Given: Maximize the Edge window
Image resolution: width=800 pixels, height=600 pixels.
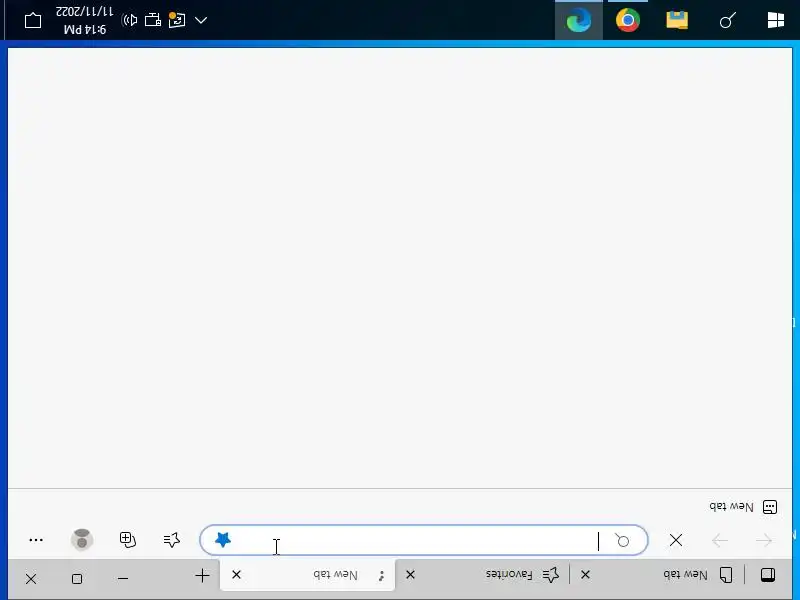Looking at the screenshot, I should click(x=77, y=579).
